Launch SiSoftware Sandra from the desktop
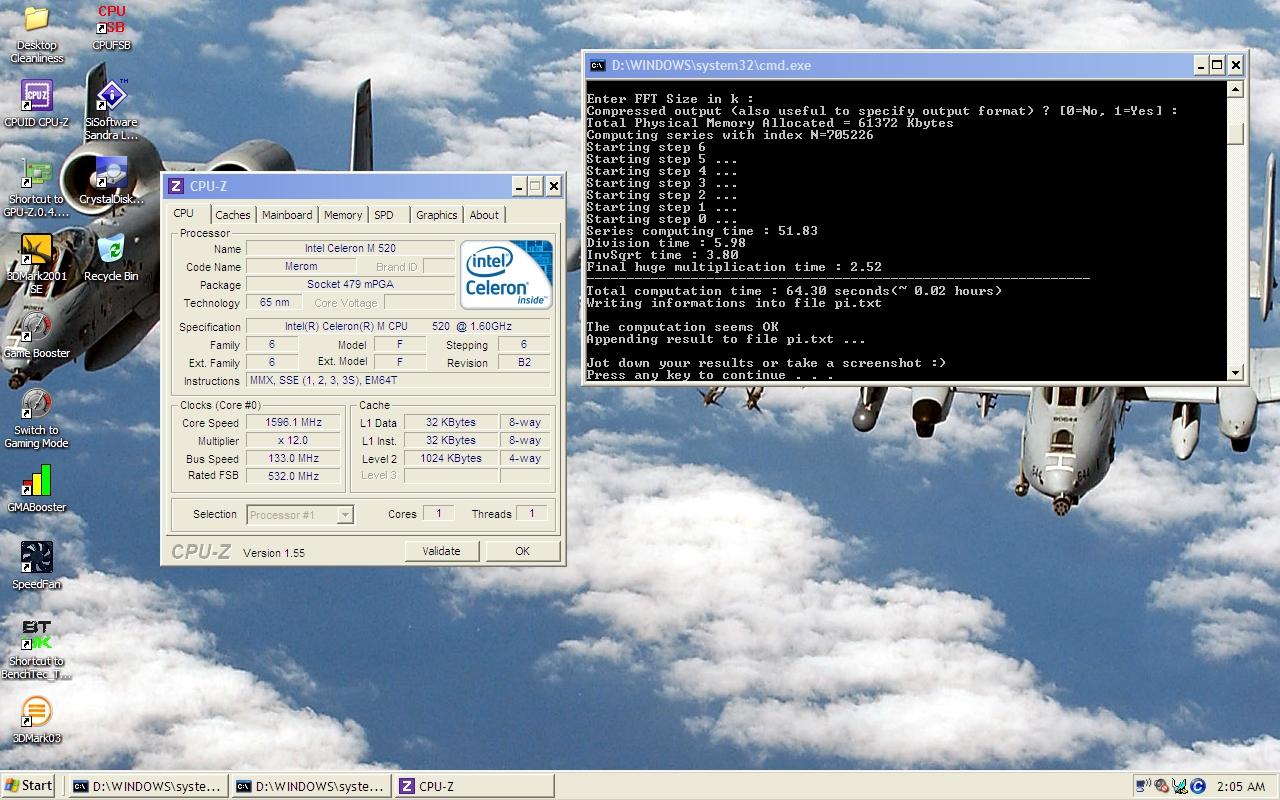This screenshot has width=1280, height=800. [111, 110]
